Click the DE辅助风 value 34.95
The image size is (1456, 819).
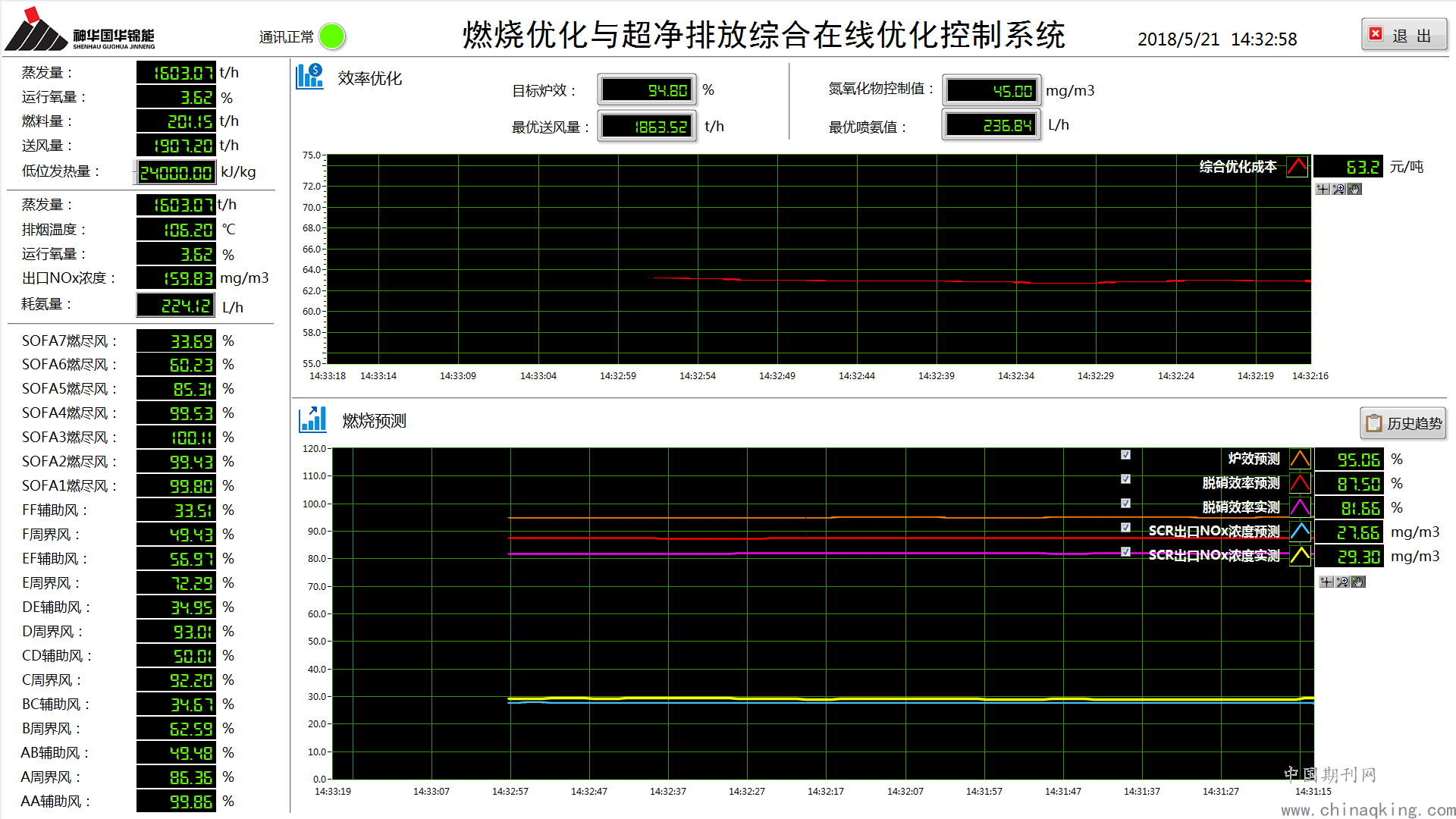pyautogui.click(x=176, y=607)
